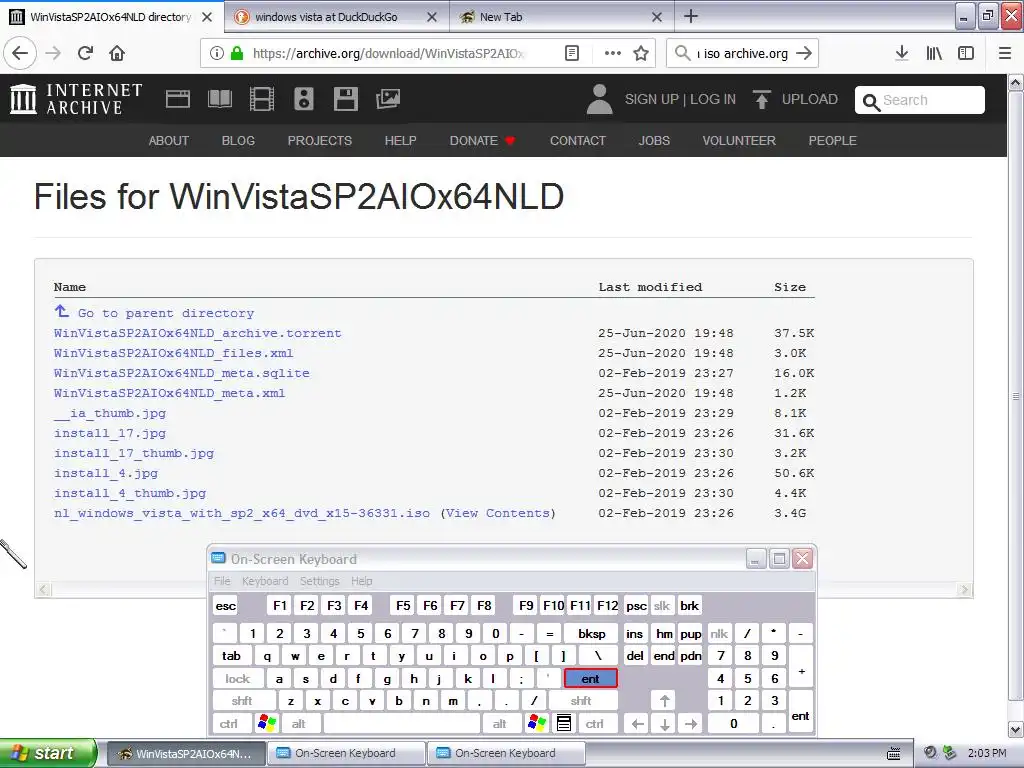Open a new tab with plus button
The image size is (1024, 768).
tap(691, 16)
